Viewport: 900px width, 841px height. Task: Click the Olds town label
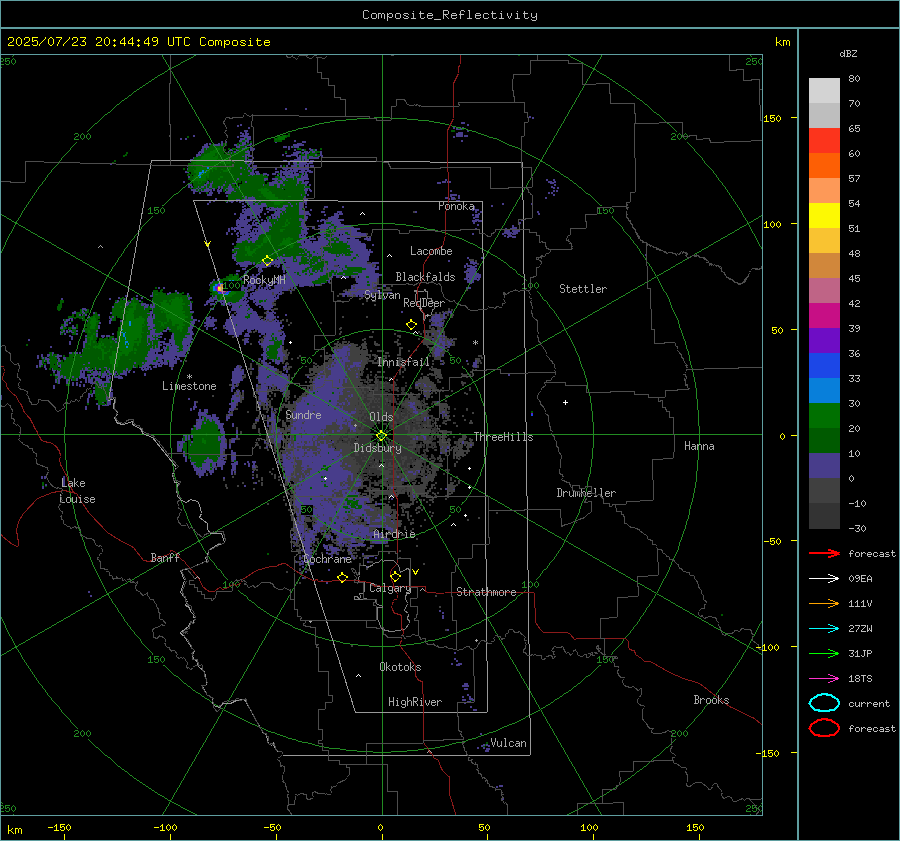pyautogui.click(x=381, y=417)
